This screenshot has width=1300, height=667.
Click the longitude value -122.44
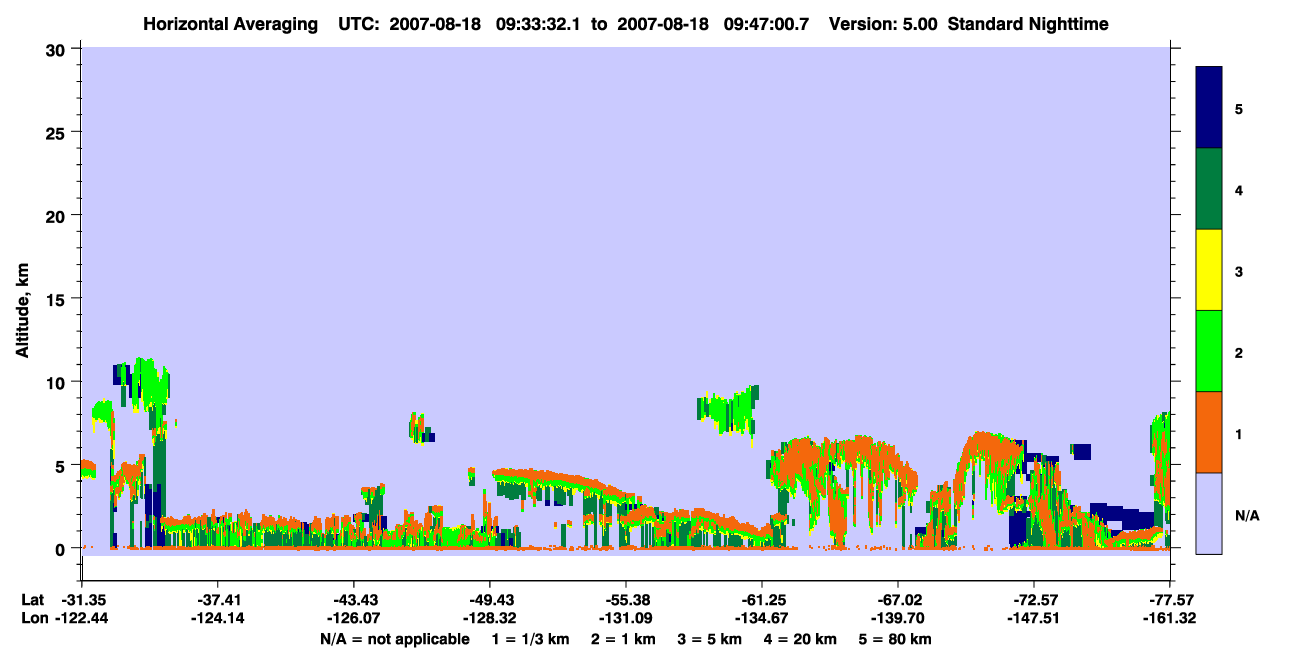82,619
